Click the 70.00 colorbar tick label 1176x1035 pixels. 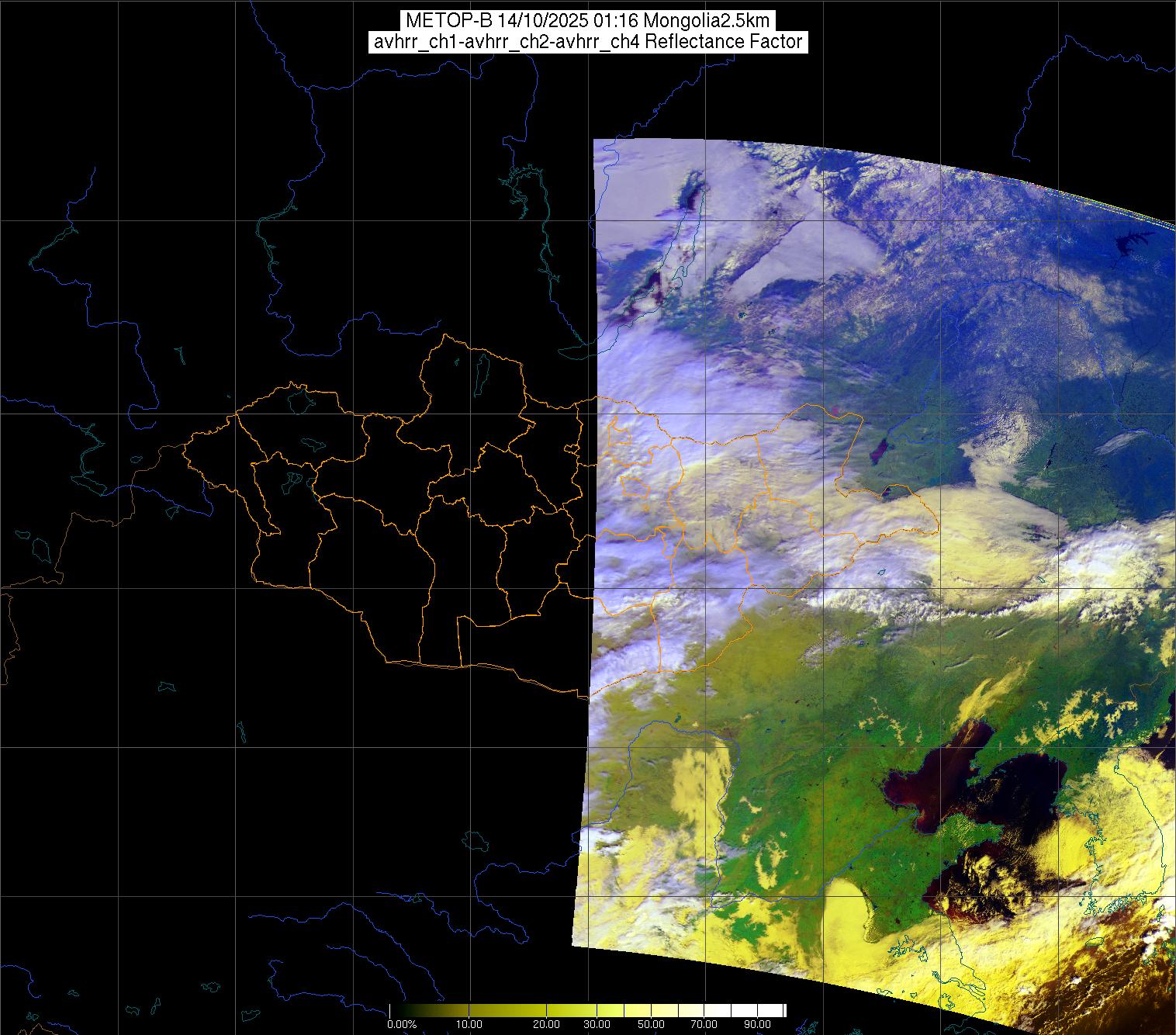click(x=704, y=1025)
